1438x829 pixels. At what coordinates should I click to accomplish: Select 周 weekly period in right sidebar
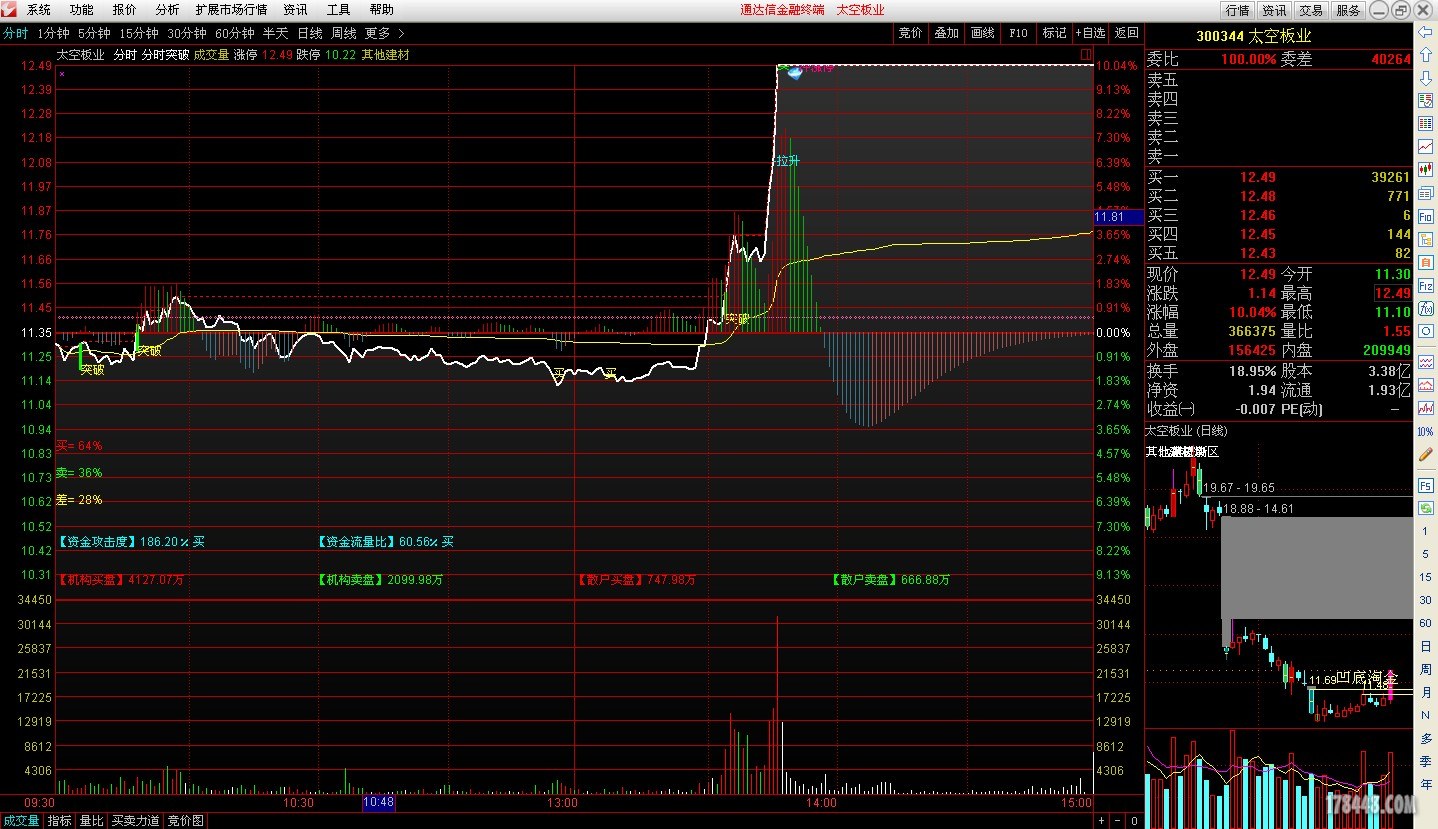point(1425,669)
